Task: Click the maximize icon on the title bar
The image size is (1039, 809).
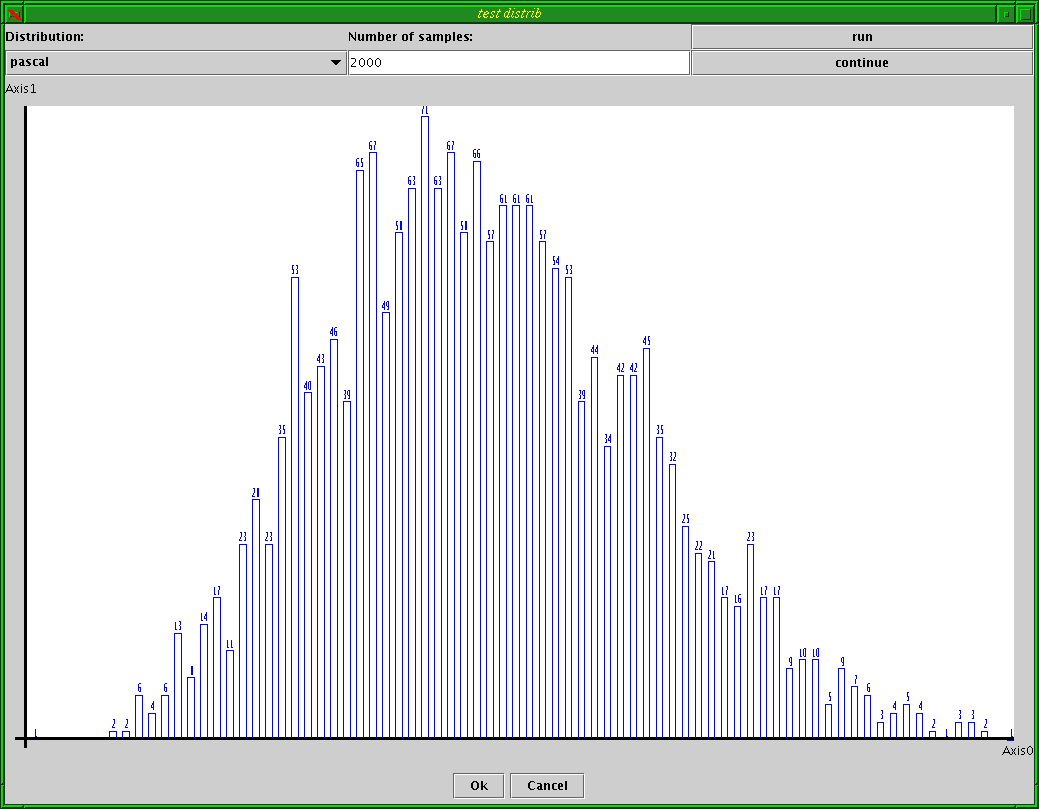Action: click(x=1024, y=14)
